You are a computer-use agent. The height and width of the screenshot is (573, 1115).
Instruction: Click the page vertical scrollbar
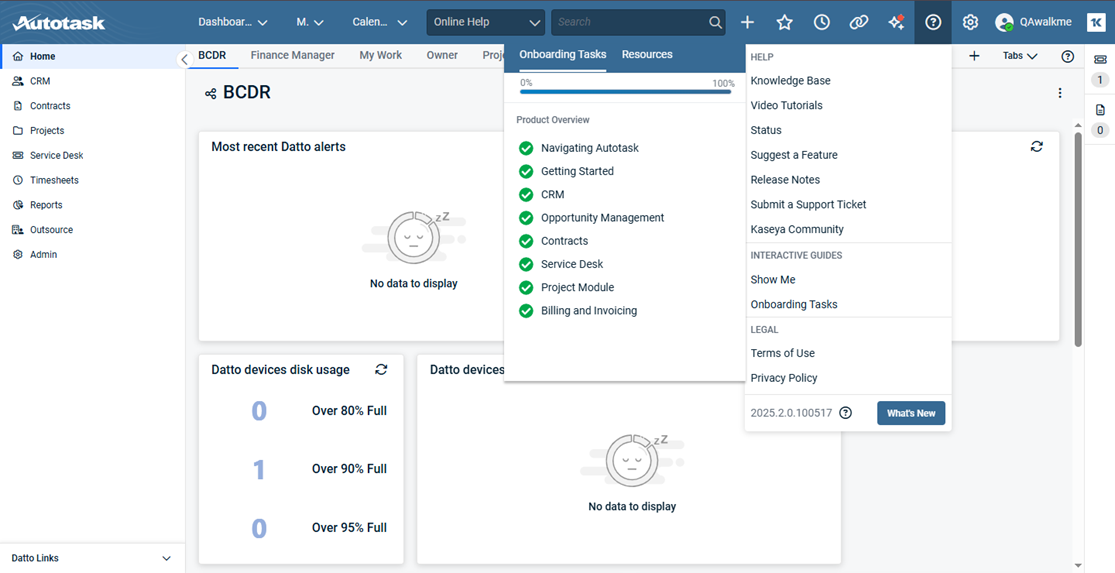point(1078,240)
